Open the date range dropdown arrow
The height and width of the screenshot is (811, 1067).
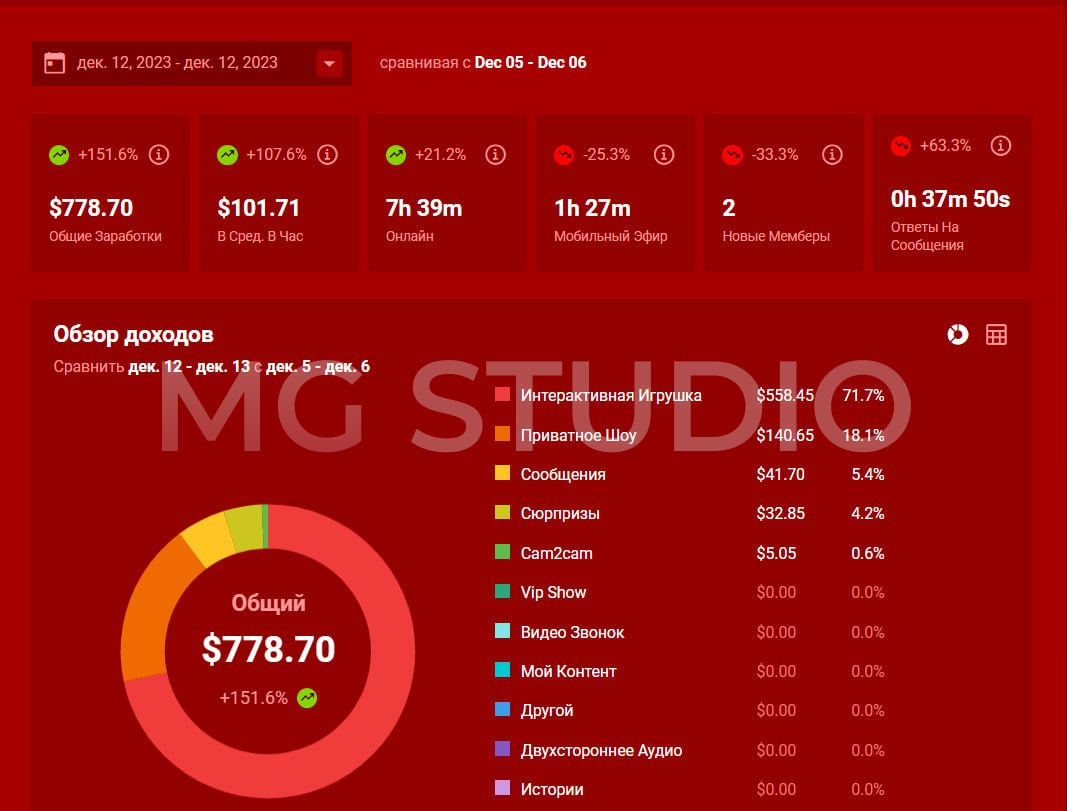click(329, 64)
